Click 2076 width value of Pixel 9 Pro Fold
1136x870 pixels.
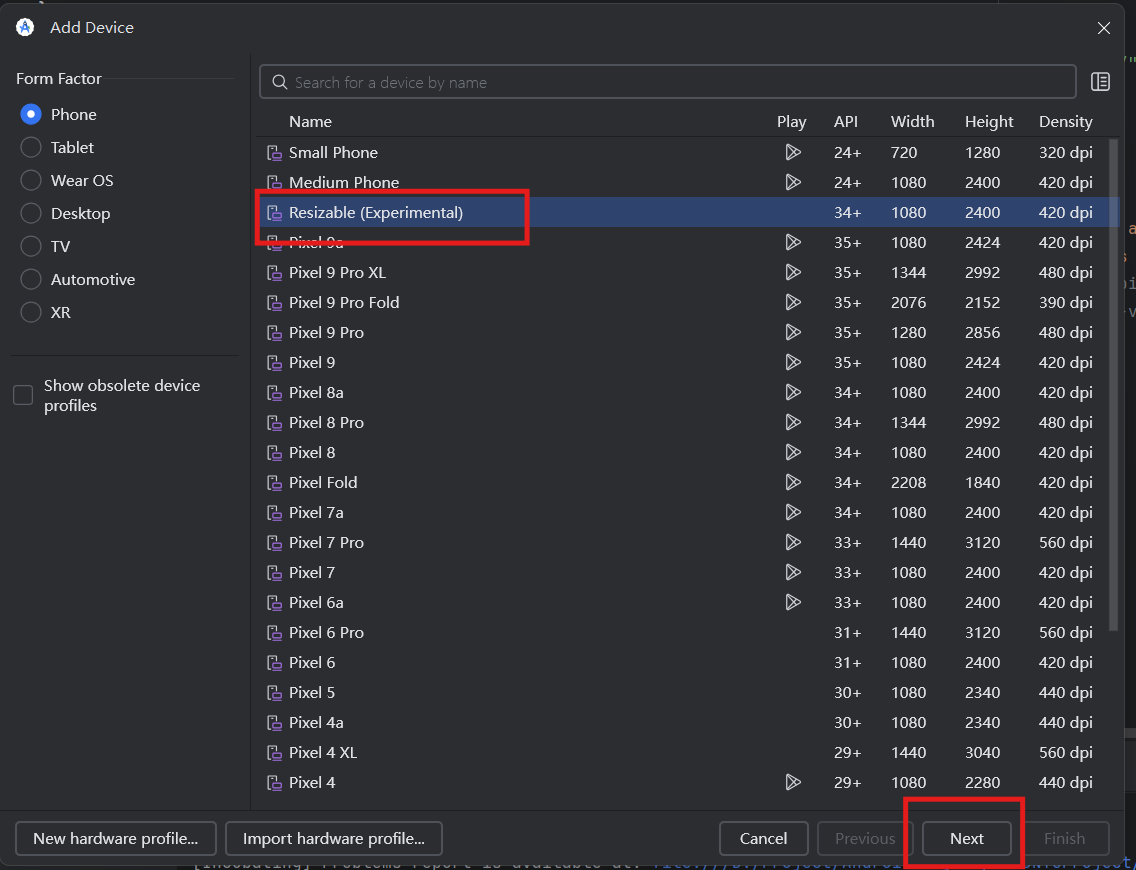909,302
